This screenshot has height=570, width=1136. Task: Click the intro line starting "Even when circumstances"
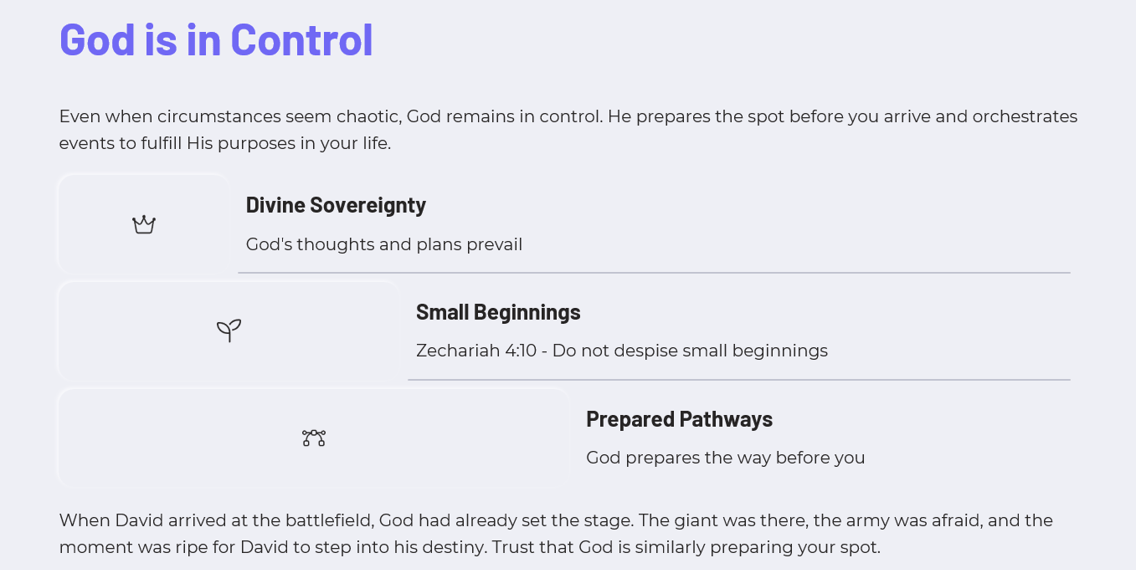tap(568, 117)
